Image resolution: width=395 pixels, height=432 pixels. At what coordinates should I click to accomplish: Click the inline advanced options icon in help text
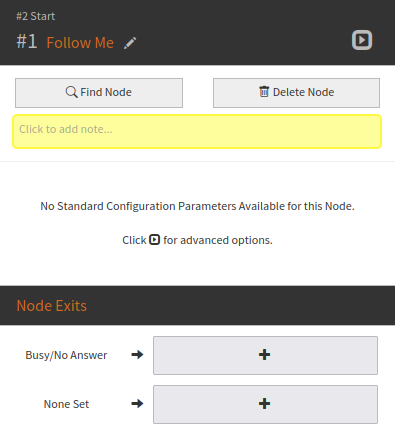pyautogui.click(x=154, y=240)
